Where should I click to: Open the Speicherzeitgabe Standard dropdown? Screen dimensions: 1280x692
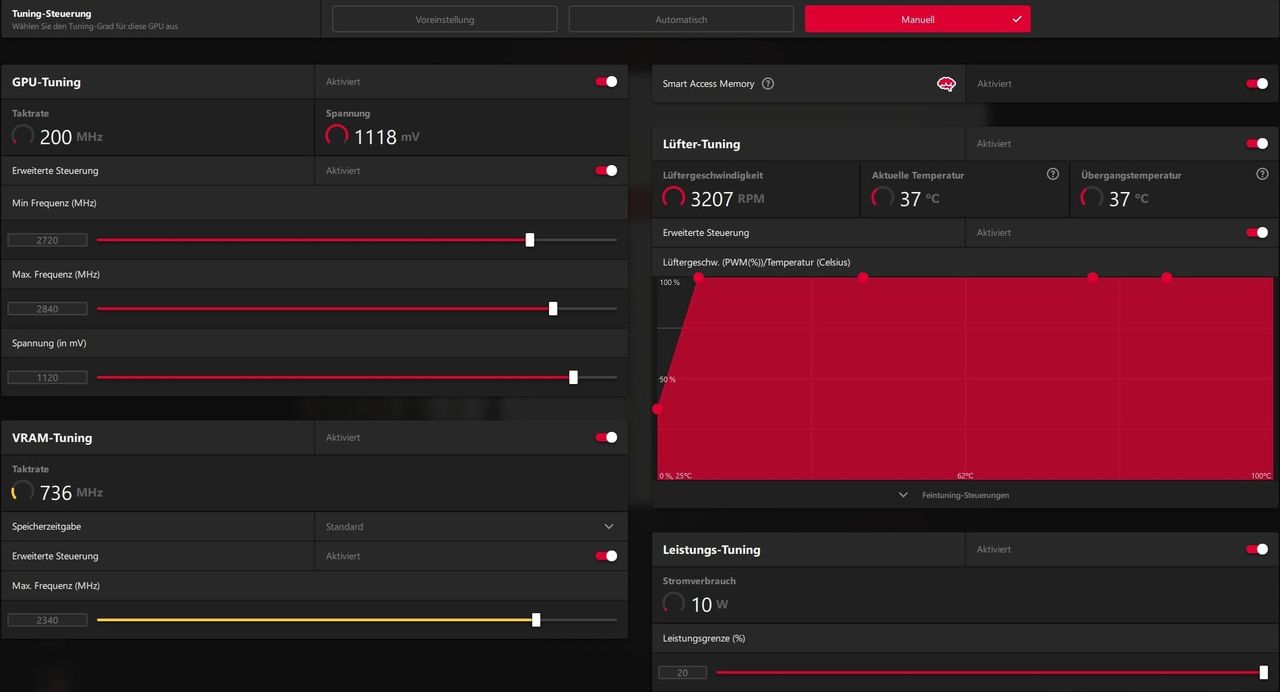tap(471, 526)
